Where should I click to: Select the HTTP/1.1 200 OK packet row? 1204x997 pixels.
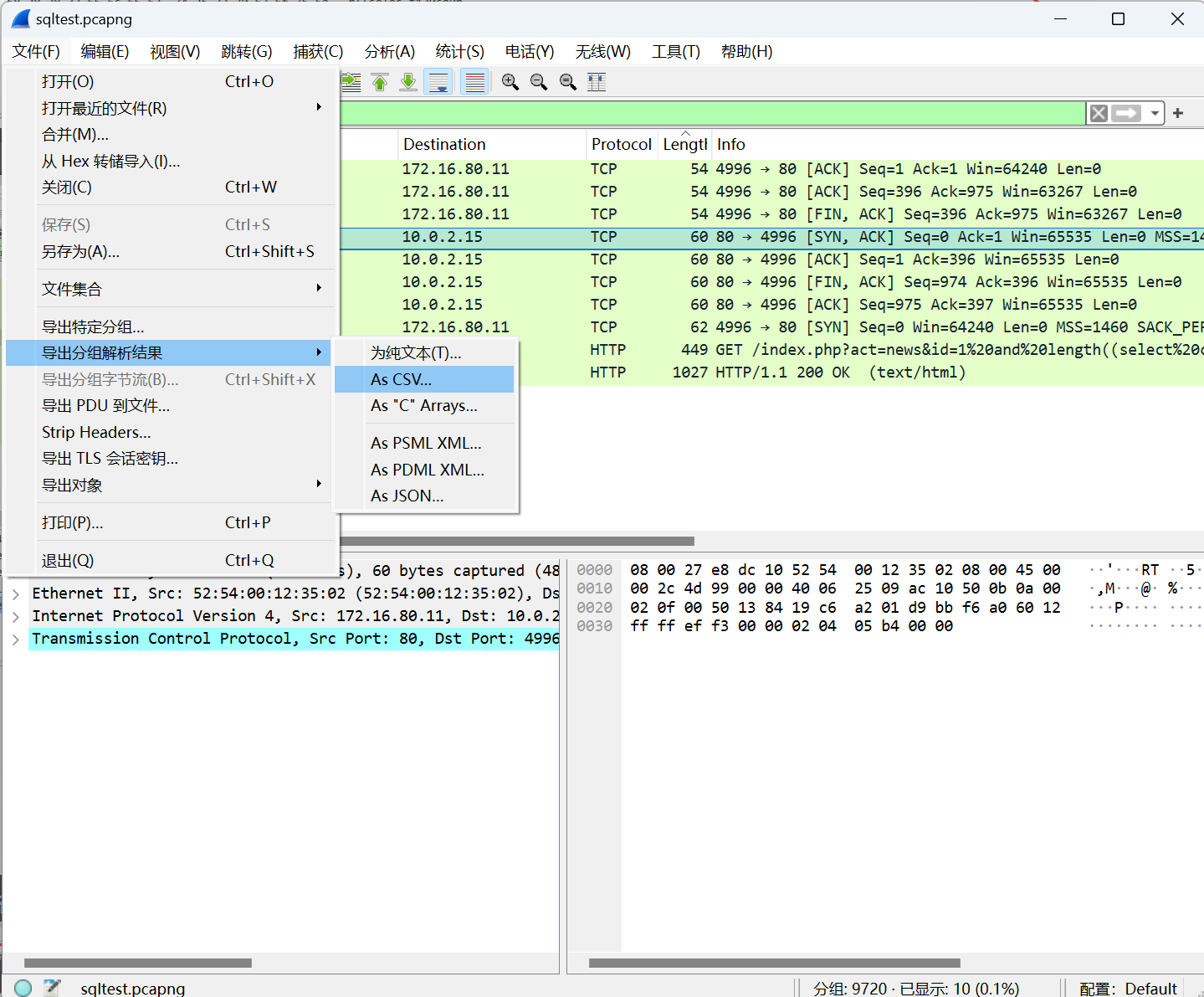click(771, 373)
